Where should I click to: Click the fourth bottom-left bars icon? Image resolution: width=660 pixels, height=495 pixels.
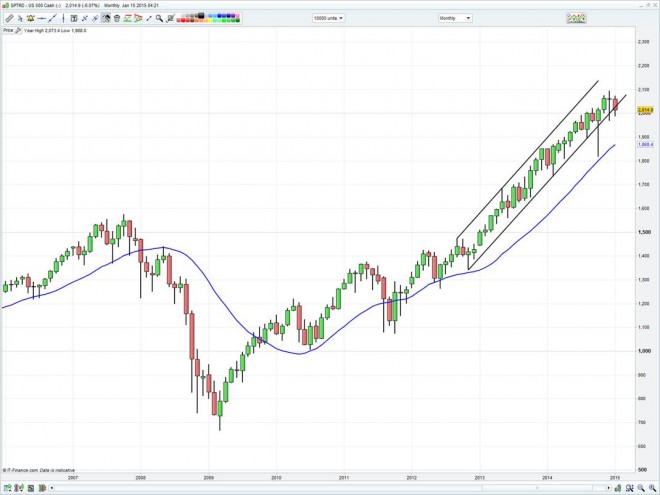(x=42, y=488)
